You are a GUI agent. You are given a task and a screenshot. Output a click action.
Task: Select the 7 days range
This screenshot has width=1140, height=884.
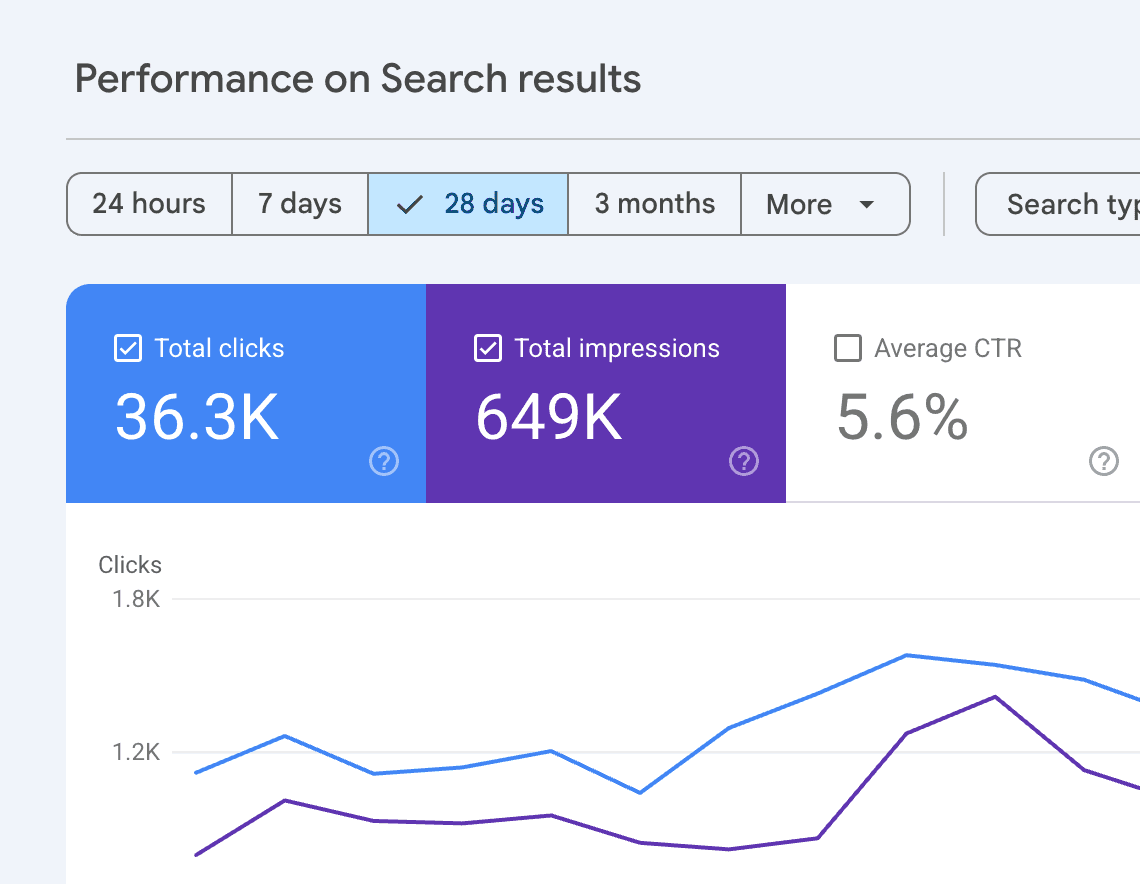click(300, 204)
